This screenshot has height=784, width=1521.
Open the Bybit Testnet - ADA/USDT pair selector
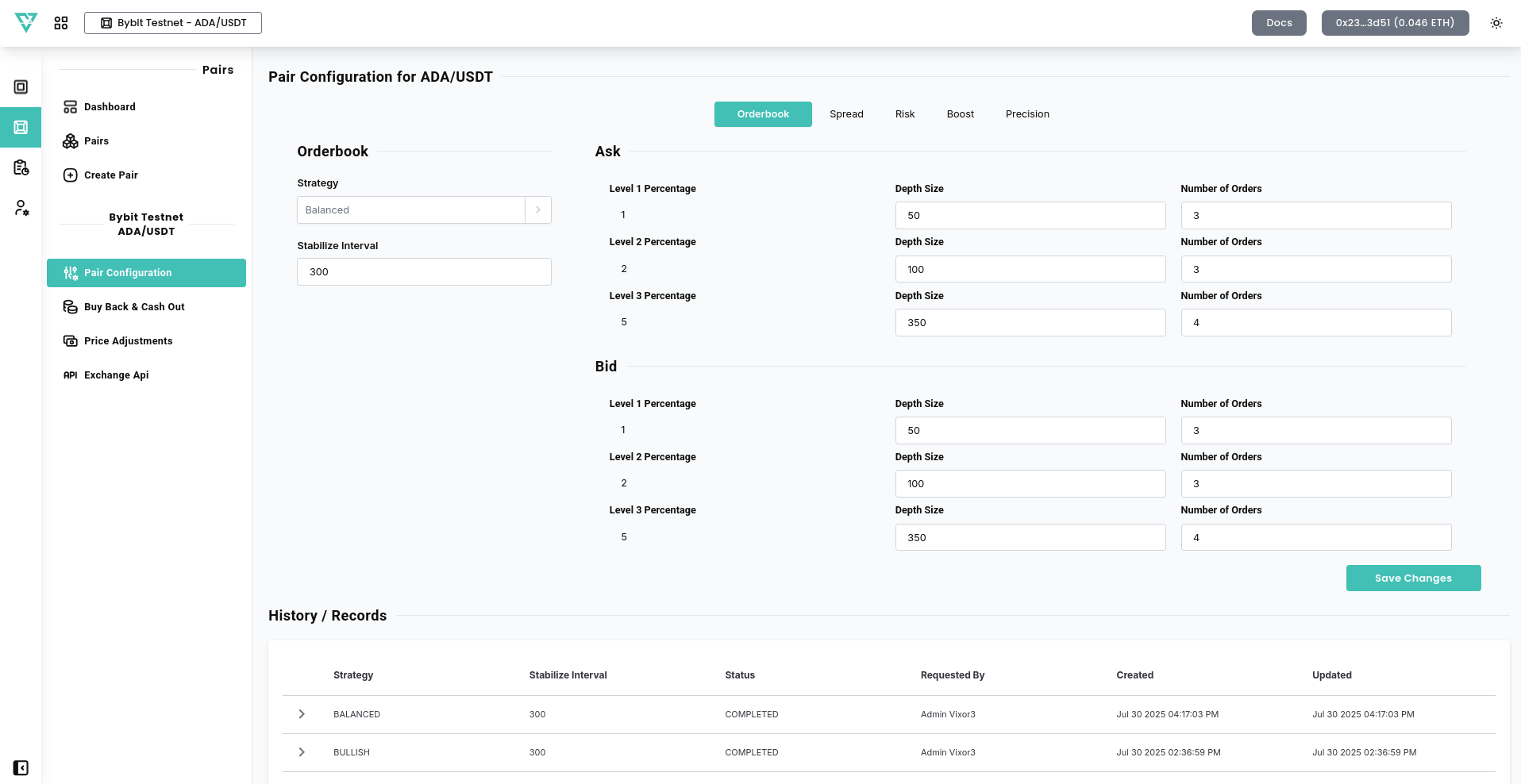click(x=173, y=23)
